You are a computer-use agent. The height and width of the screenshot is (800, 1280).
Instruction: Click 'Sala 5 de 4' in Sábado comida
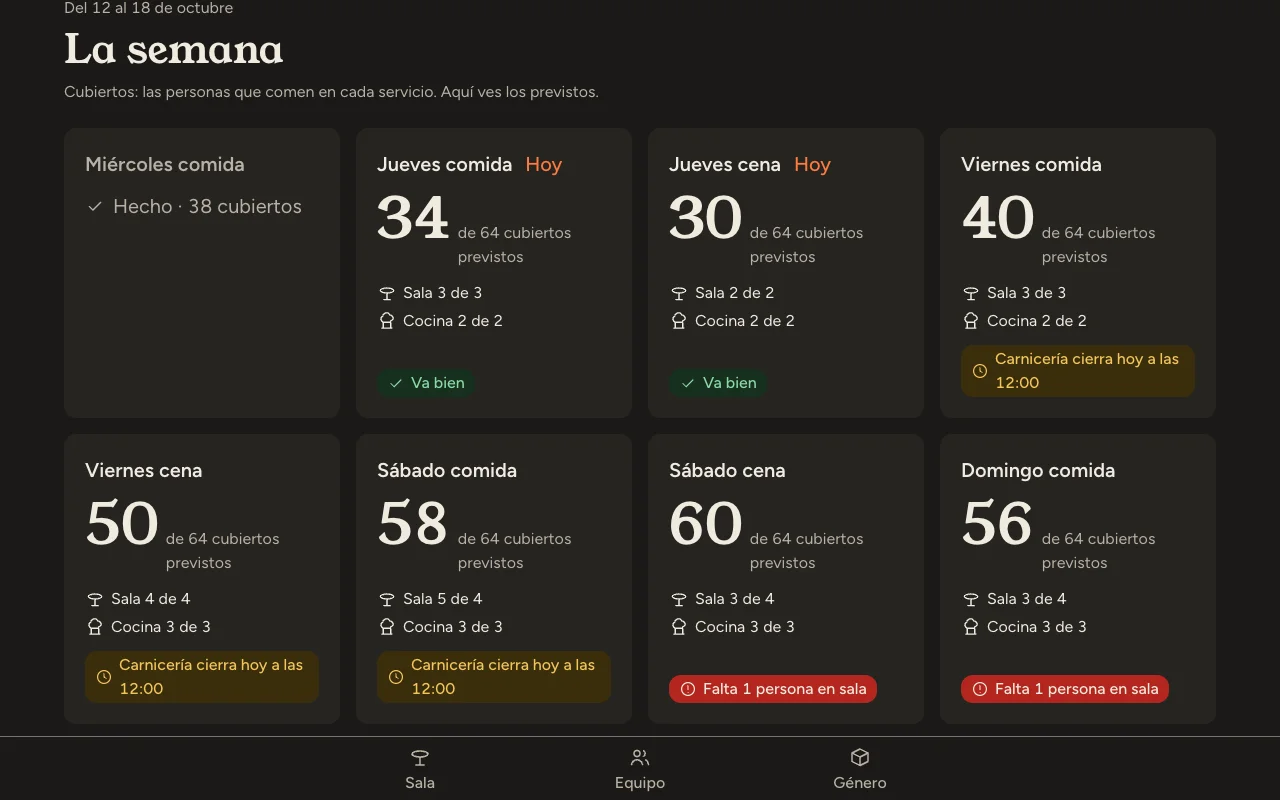(442, 599)
